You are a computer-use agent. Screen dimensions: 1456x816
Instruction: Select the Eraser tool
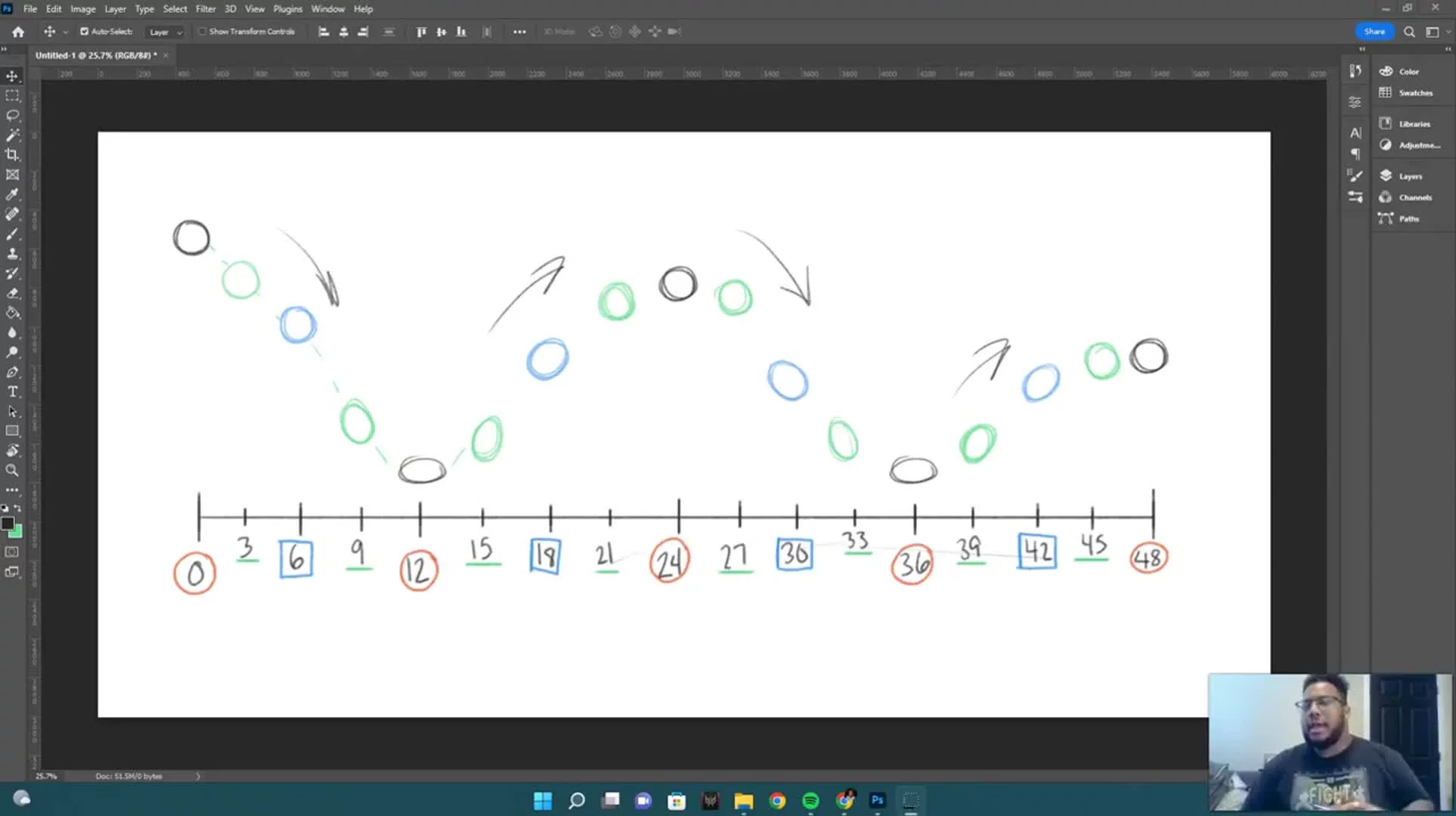pos(12,293)
